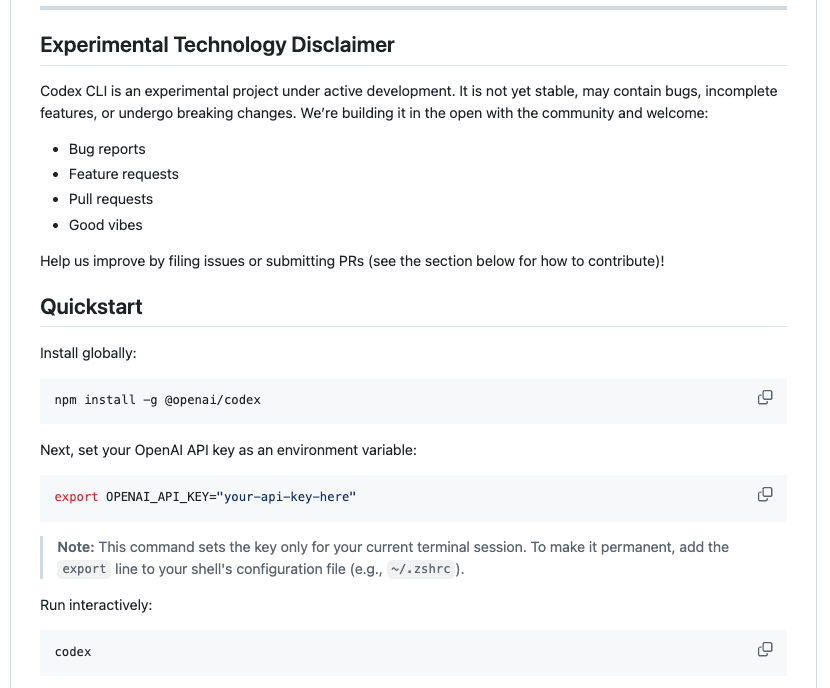Click the Quickstart heading
The height and width of the screenshot is (688, 830).
(91, 307)
